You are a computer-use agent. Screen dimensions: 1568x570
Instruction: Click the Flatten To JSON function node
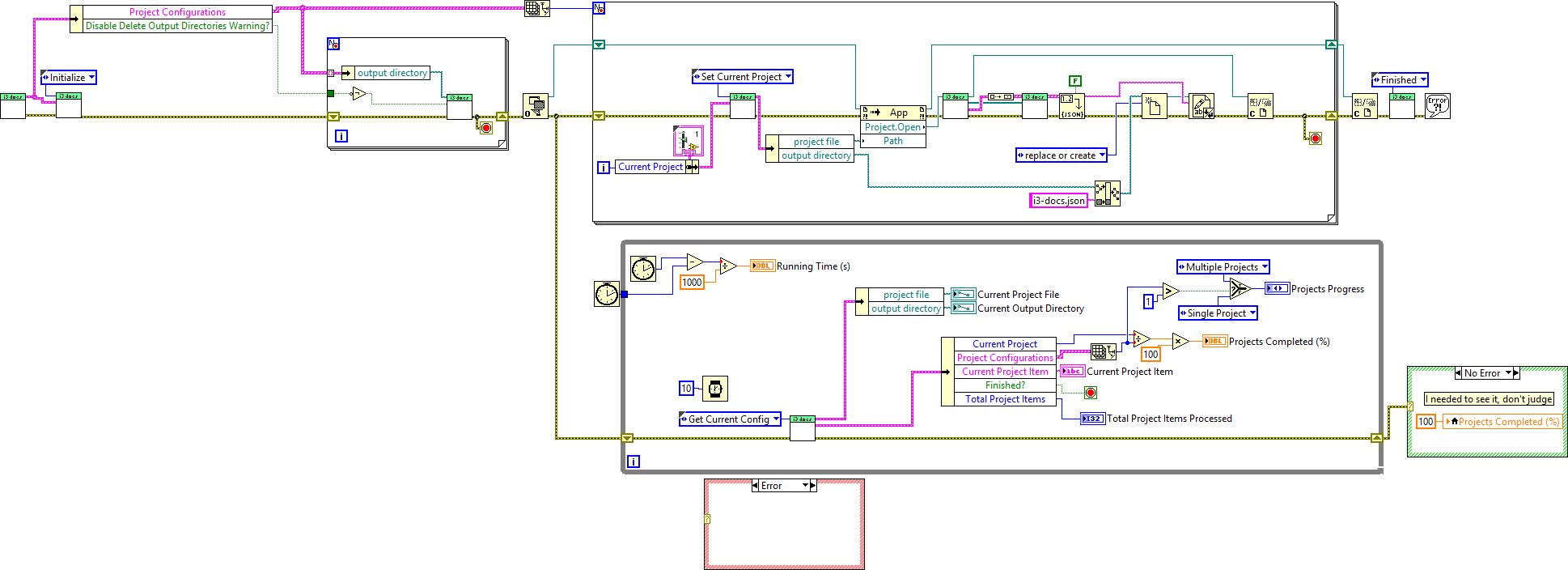click(1072, 106)
